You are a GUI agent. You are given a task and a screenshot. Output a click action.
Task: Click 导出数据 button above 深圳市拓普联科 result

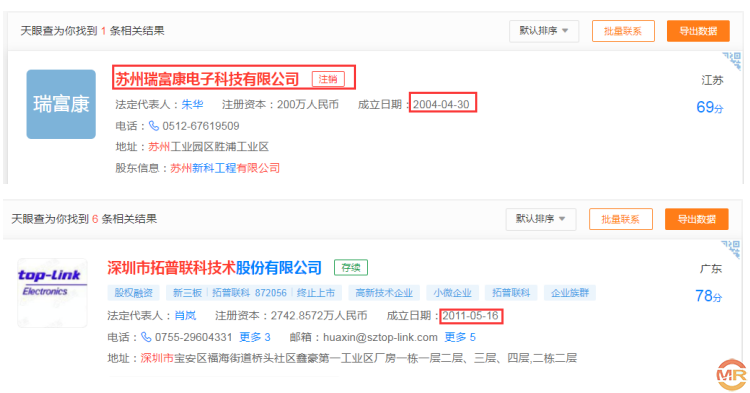pos(696,219)
